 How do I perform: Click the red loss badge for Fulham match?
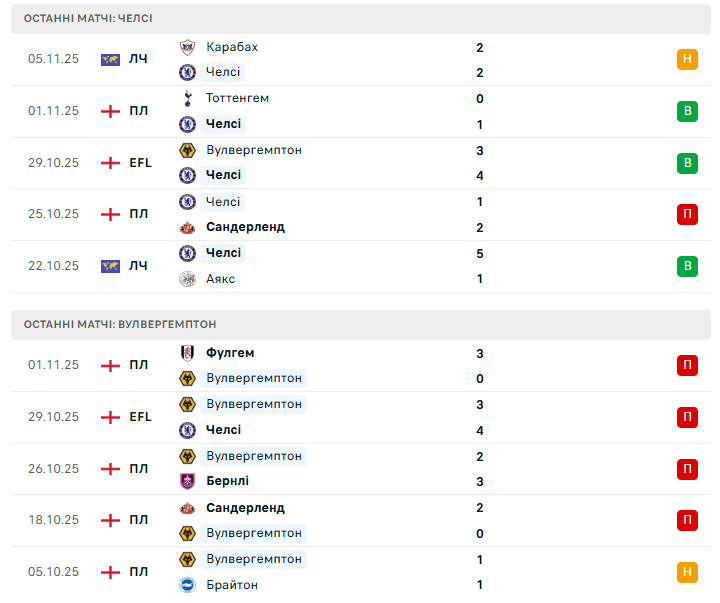(687, 365)
